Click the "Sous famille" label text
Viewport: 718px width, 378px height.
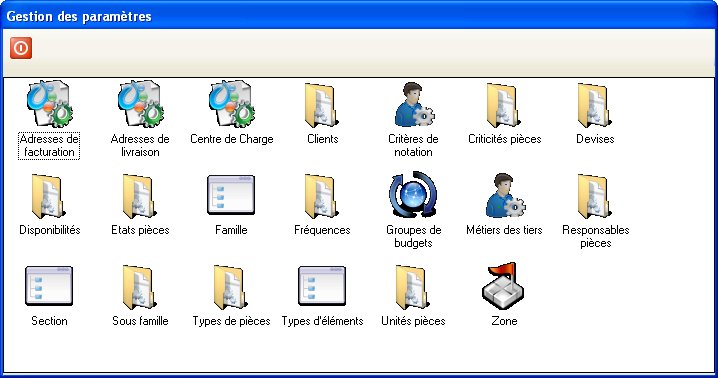(x=140, y=321)
